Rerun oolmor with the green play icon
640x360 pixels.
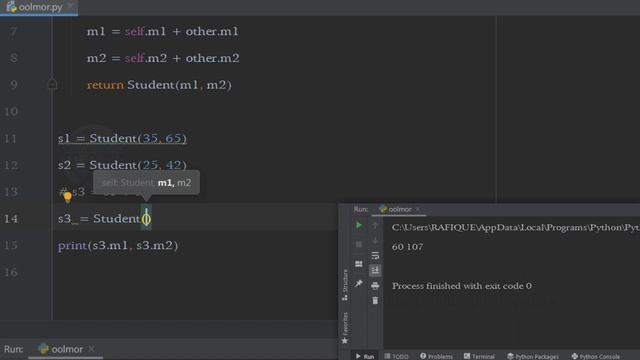pyautogui.click(x=359, y=225)
